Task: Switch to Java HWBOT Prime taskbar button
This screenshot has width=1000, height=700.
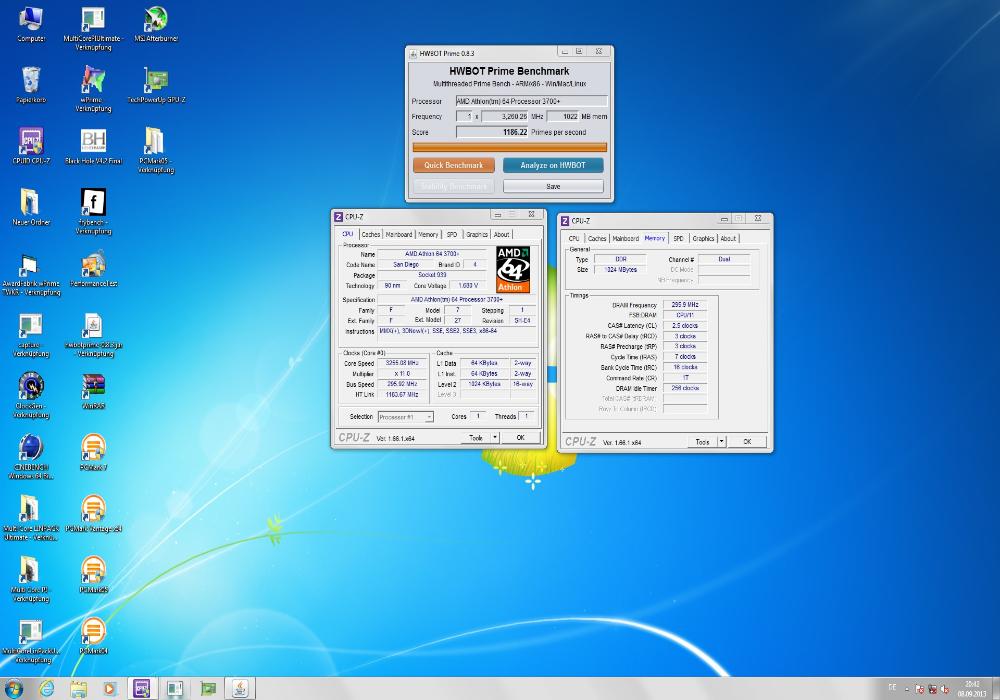Action: coord(240,689)
